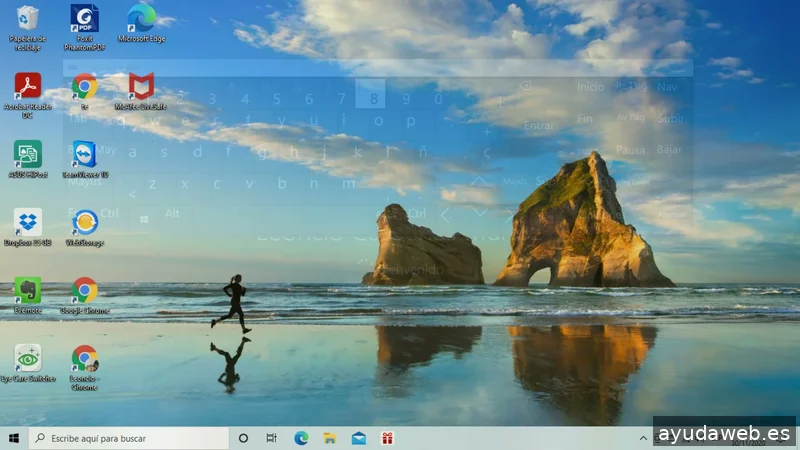Open the ASUS HiPost shortcut
Screen dimensions: 800x450
tap(28, 159)
